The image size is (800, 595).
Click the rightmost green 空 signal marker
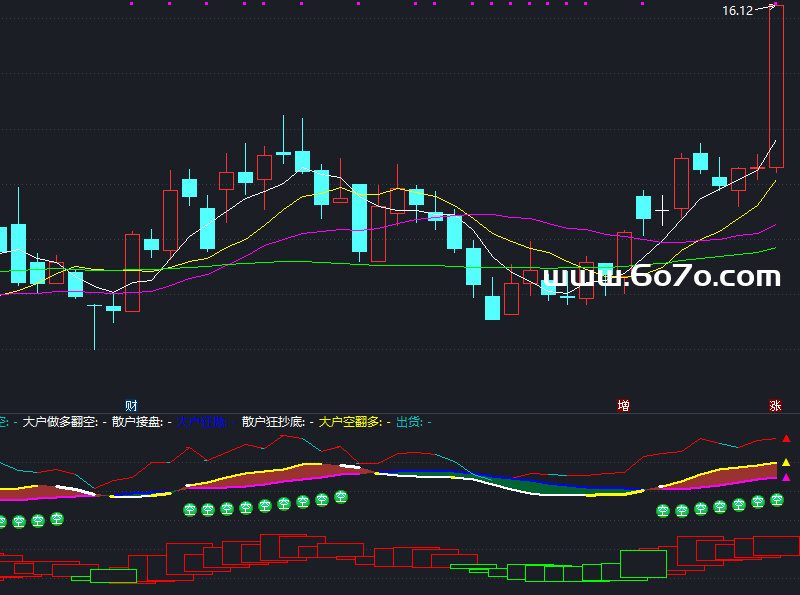tap(776, 500)
